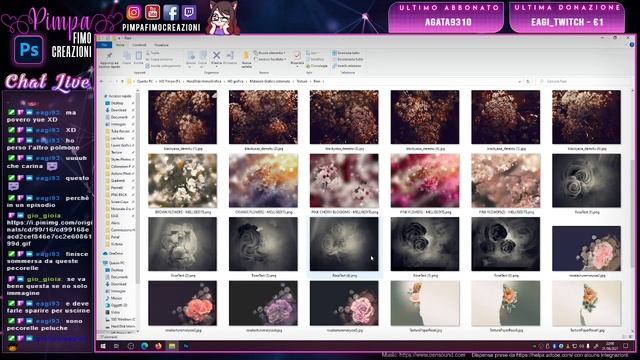The height and width of the screenshot is (360, 640).
Task: Expand the address bar history dropdown arrow
Action: [519, 82]
